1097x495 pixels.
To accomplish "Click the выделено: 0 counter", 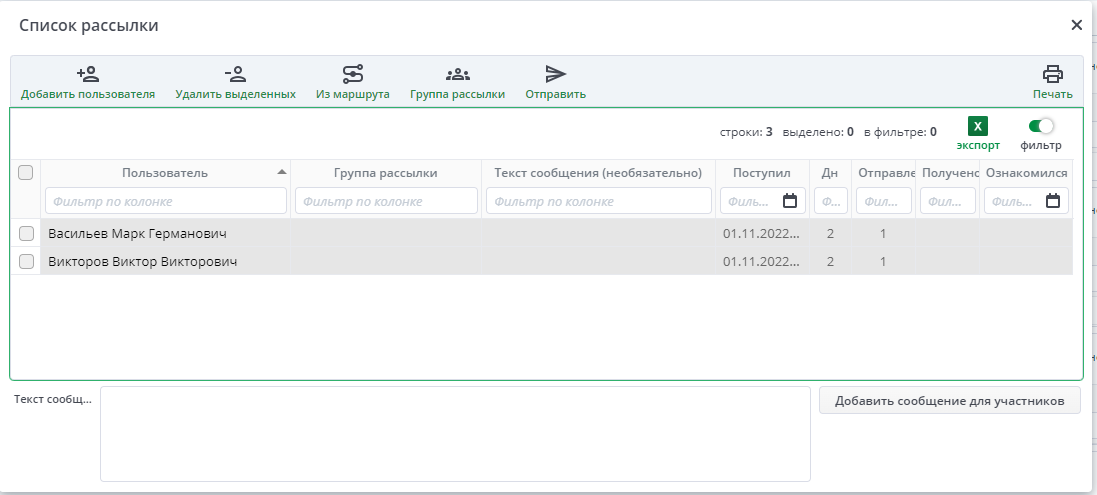I will [818, 131].
